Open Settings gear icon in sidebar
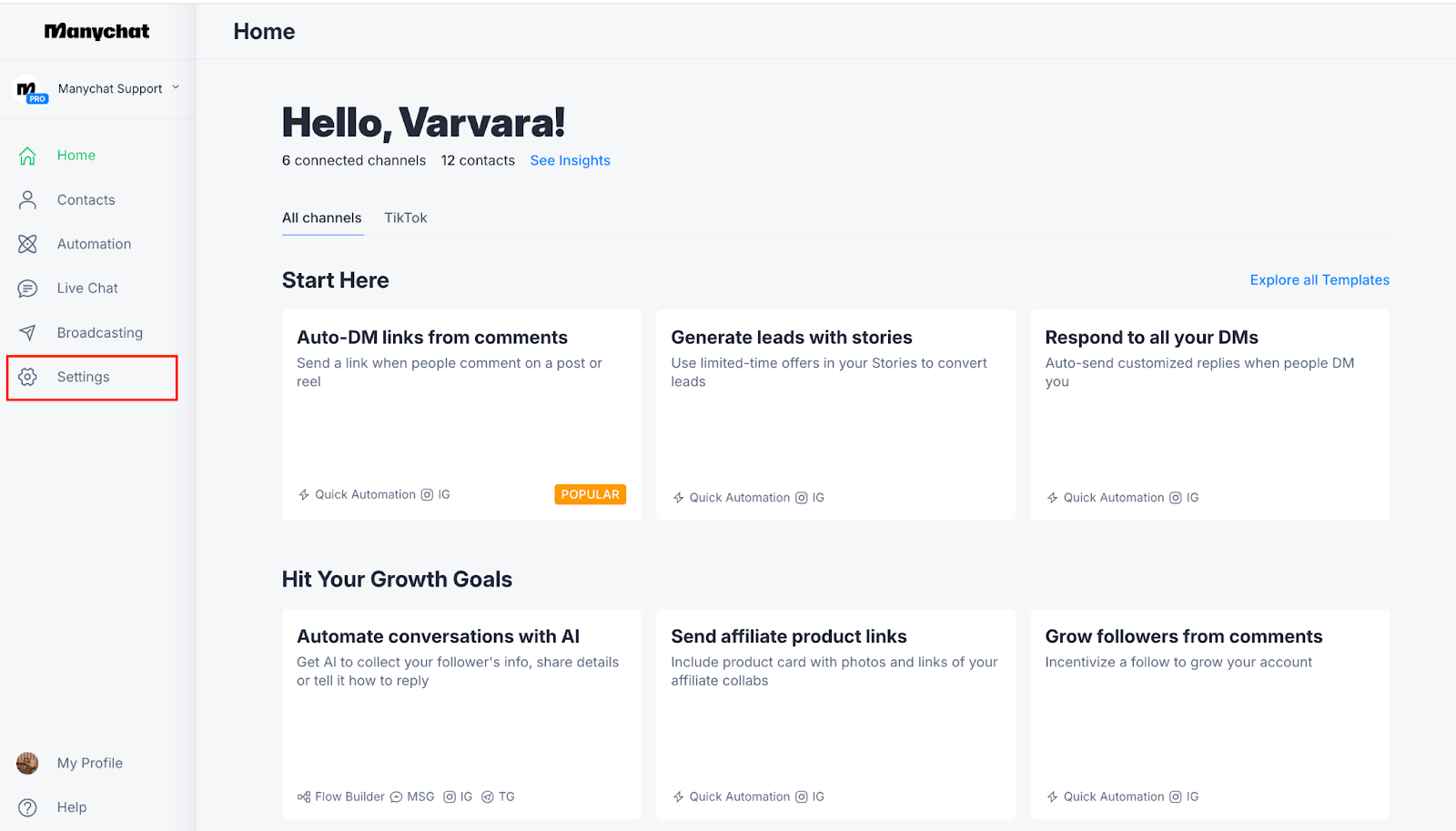Image resolution: width=1456 pixels, height=831 pixels. (27, 377)
